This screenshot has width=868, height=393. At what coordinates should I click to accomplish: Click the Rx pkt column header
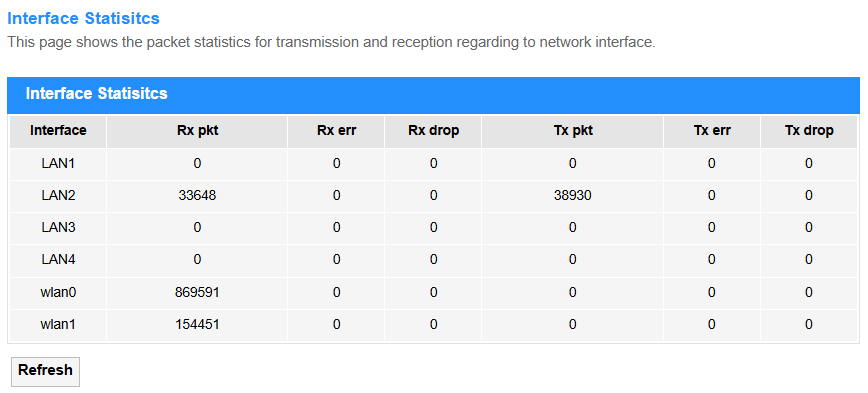[x=197, y=131]
